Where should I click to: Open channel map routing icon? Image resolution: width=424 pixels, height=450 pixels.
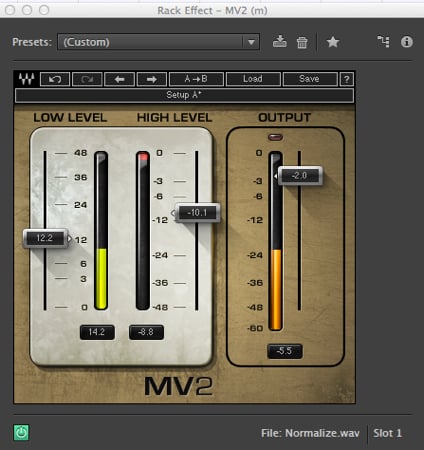coord(383,42)
